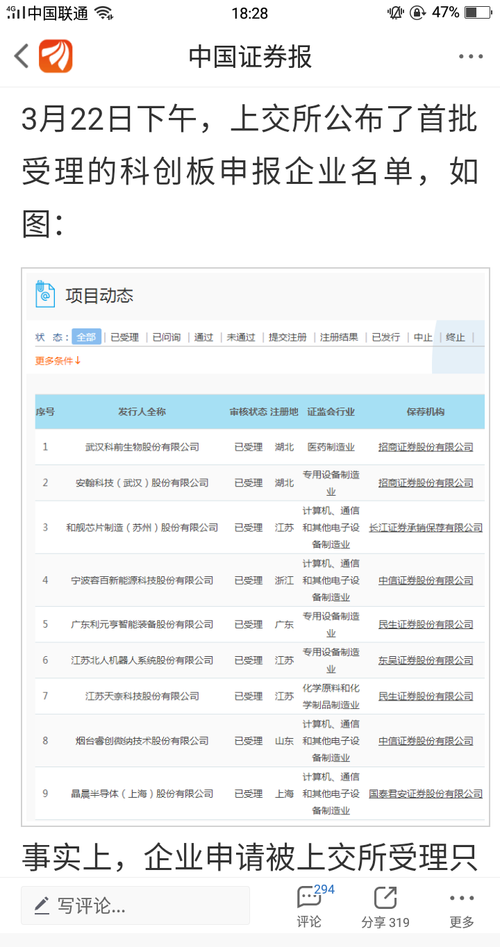Open 招商证券 link for row 1

click(x=426, y=447)
